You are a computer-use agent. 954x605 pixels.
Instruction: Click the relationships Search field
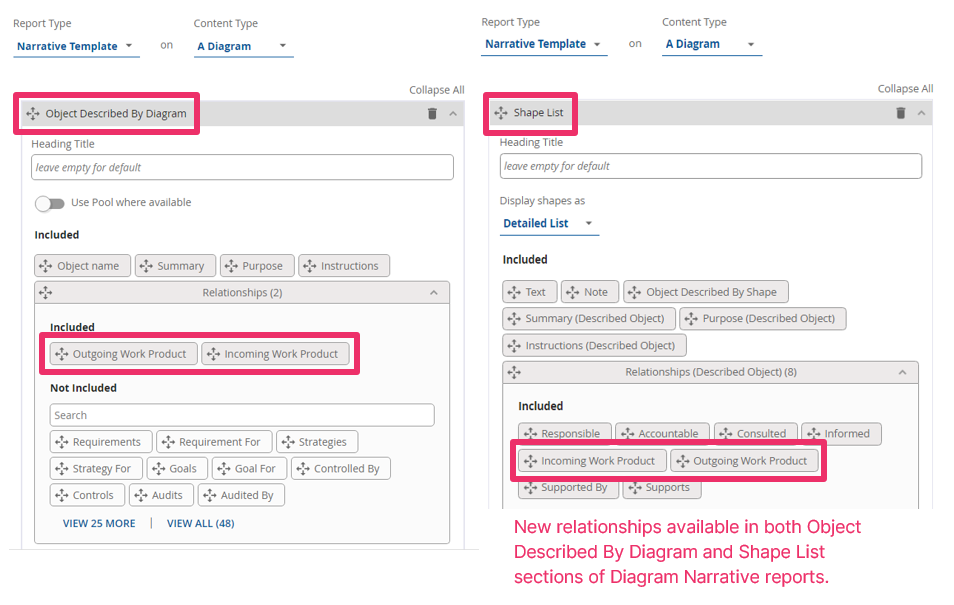point(241,415)
